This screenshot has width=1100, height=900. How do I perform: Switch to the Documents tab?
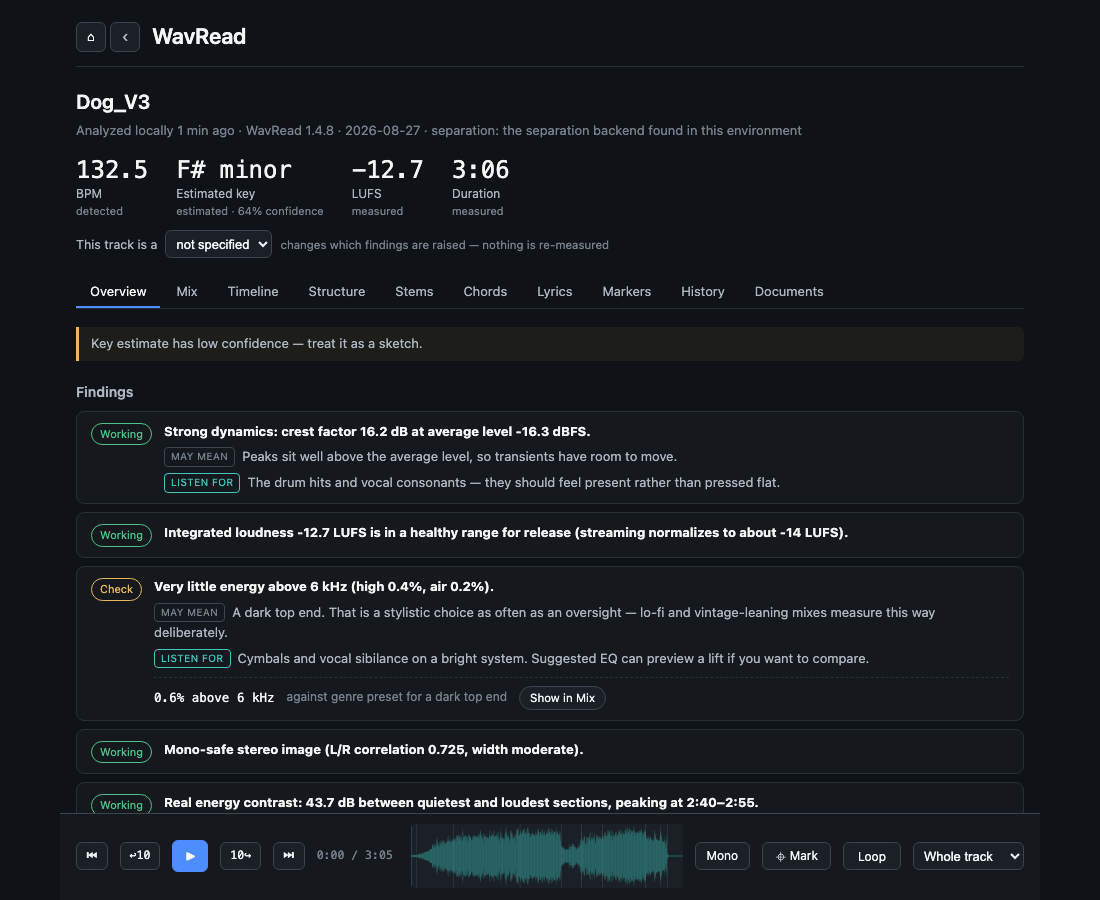point(789,292)
